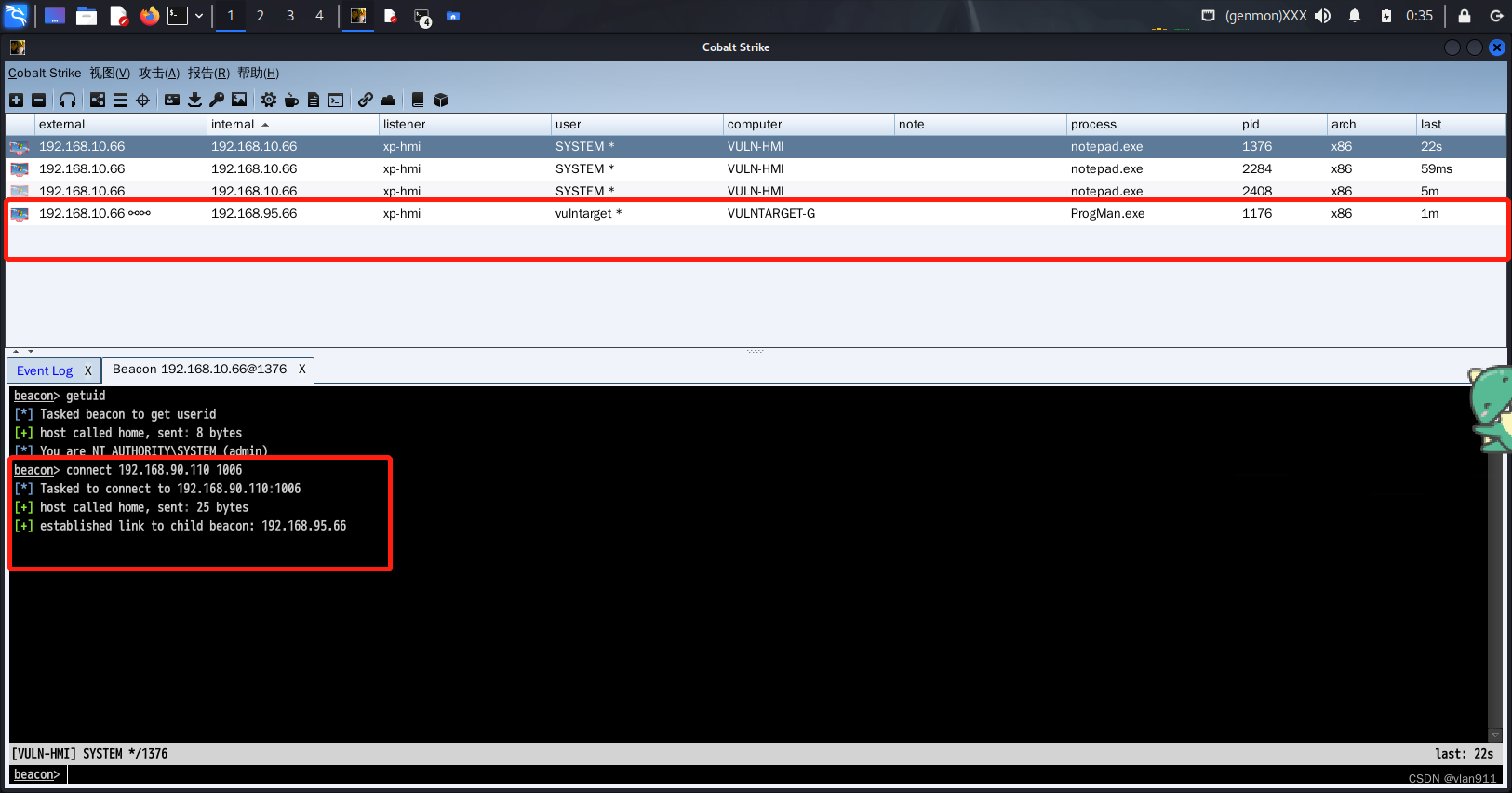Switch to workspace 4 in panel
The image size is (1512, 793).
click(x=319, y=16)
